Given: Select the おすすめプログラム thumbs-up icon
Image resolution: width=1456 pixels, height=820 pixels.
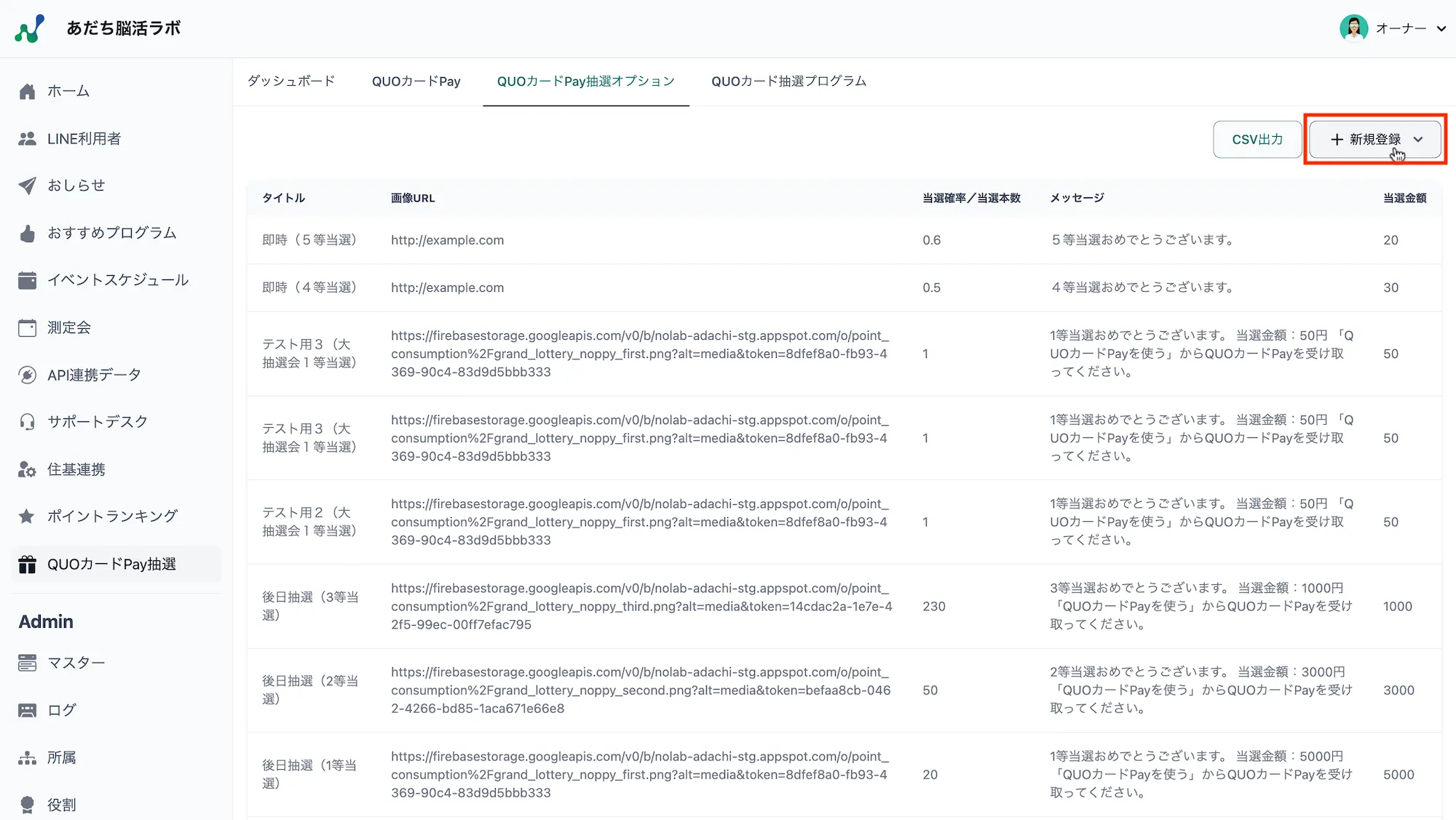Looking at the screenshot, I should [x=28, y=233].
